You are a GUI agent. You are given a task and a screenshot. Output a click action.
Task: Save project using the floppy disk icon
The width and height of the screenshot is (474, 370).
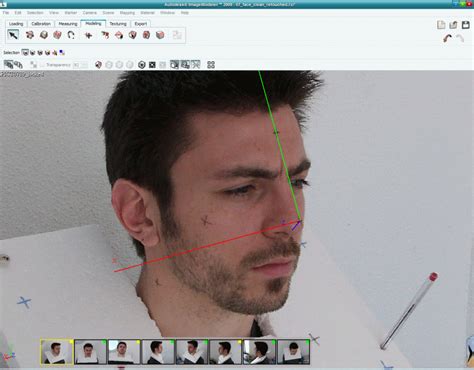pyautogui.click(x=465, y=25)
